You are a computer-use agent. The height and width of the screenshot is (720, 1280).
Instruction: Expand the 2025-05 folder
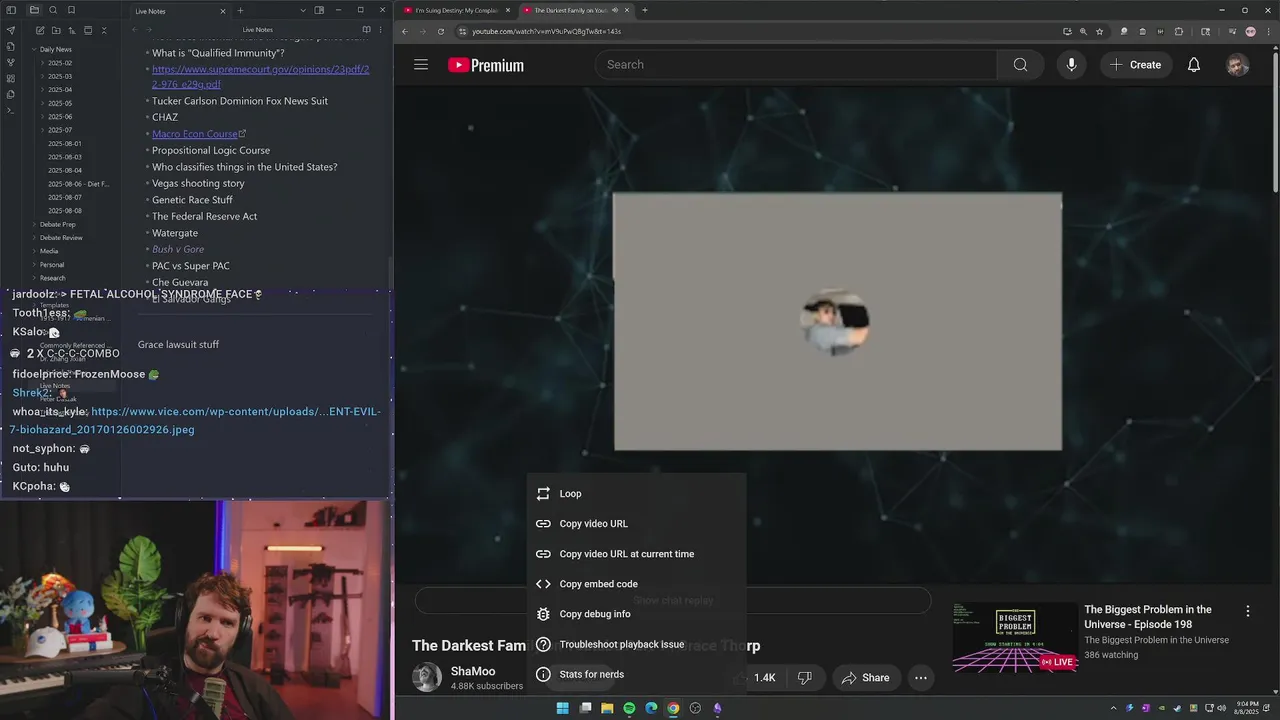(x=59, y=103)
